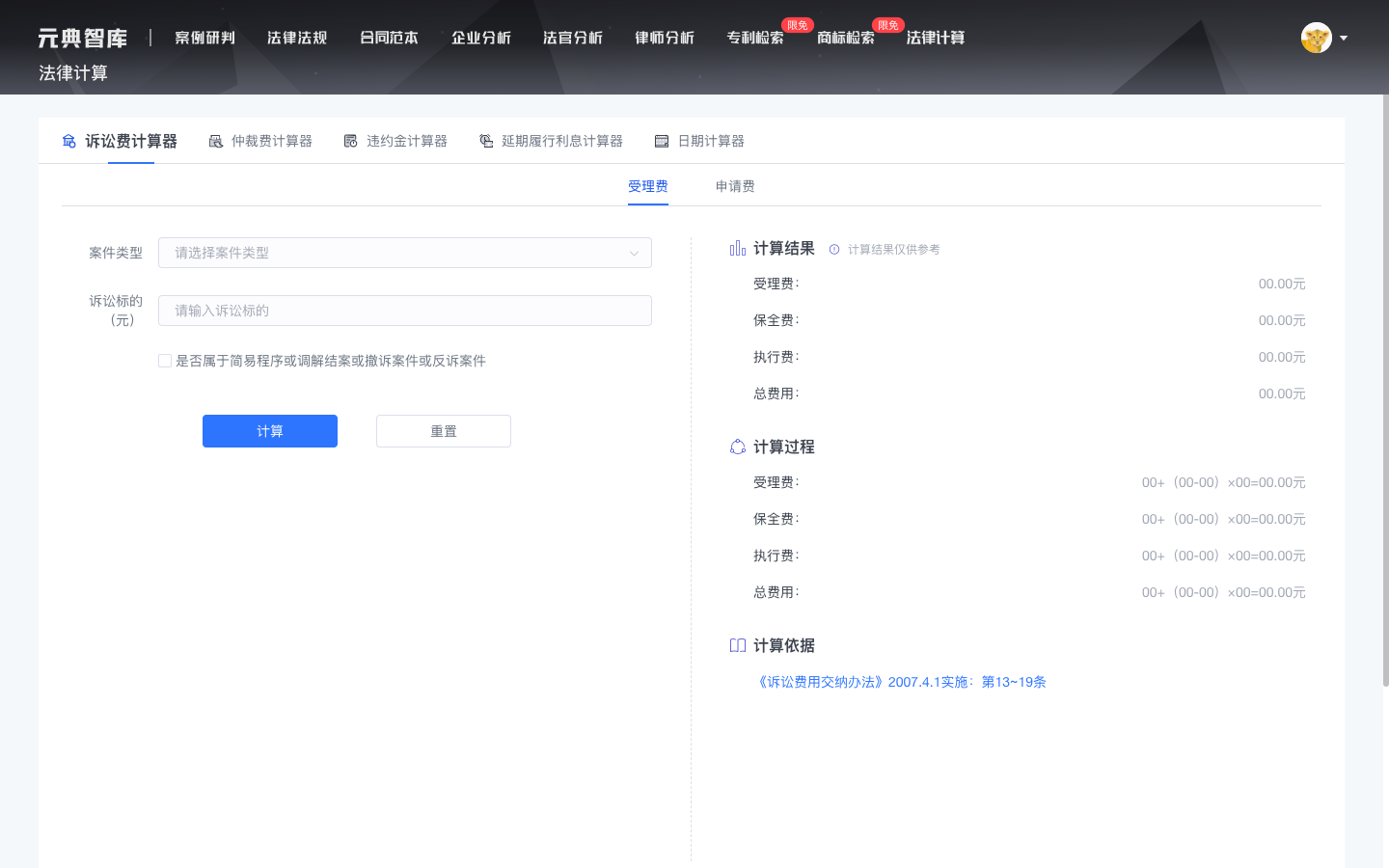Click the 诉讼标的 input field

404,310
